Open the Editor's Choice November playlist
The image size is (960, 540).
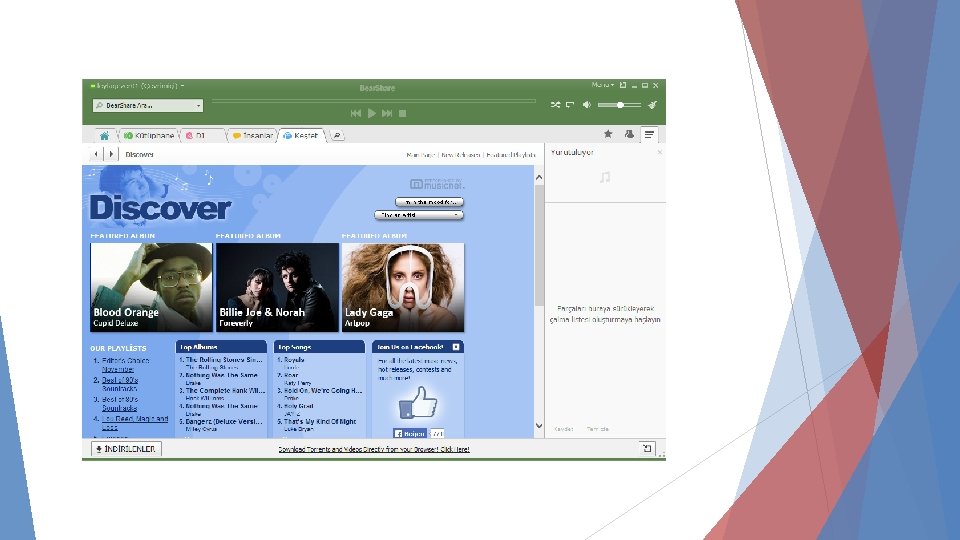pyautogui.click(x=126, y=365)
